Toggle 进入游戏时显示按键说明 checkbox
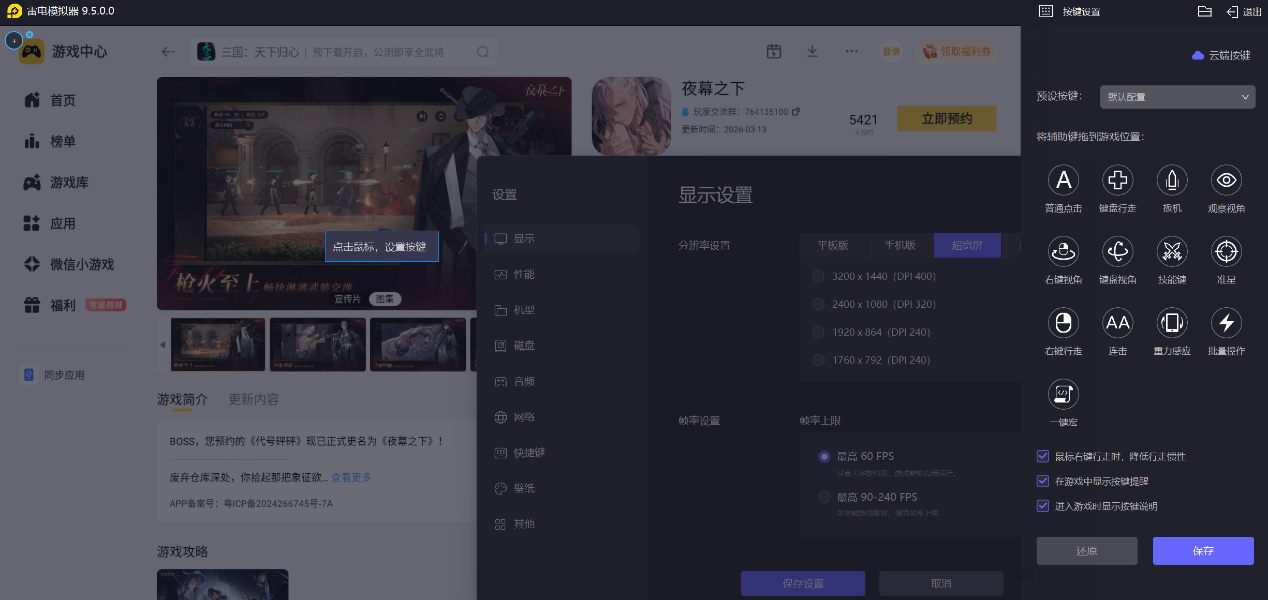 1043,506
